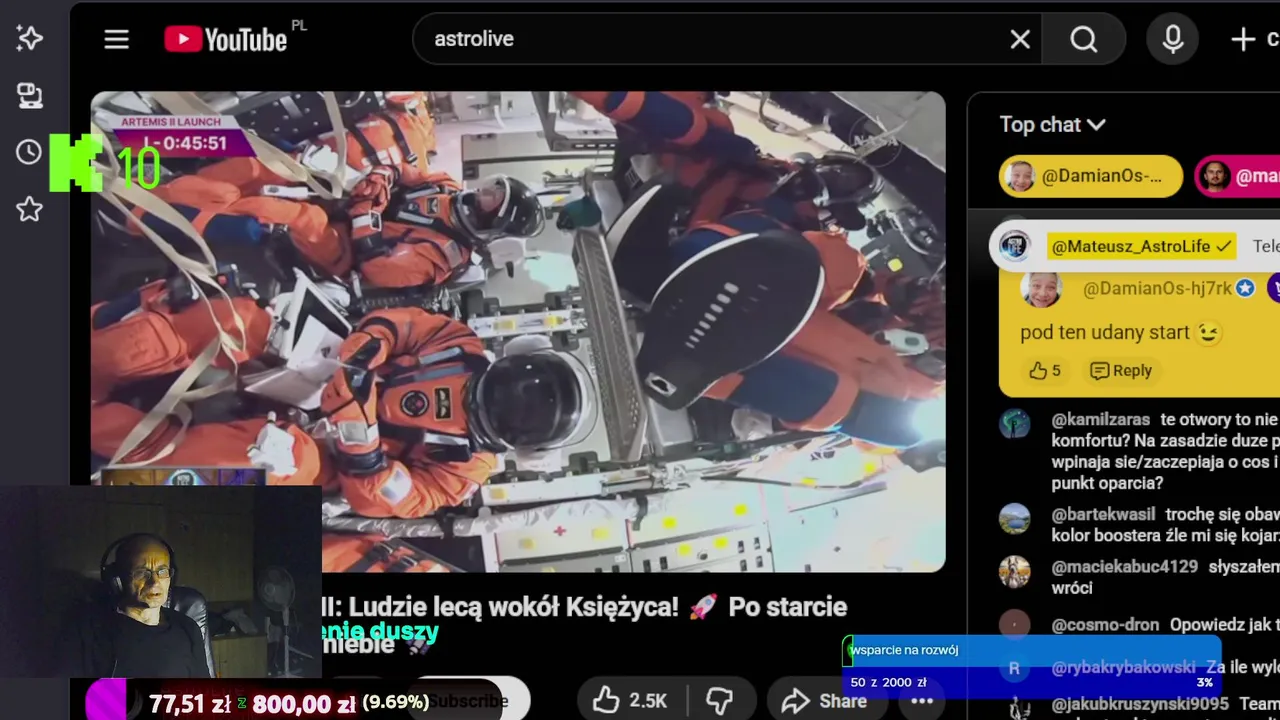The width and height of the screenshot is (1280, 720).
Task: Start voice search with microphone
Action: [x=1173, y=39]
